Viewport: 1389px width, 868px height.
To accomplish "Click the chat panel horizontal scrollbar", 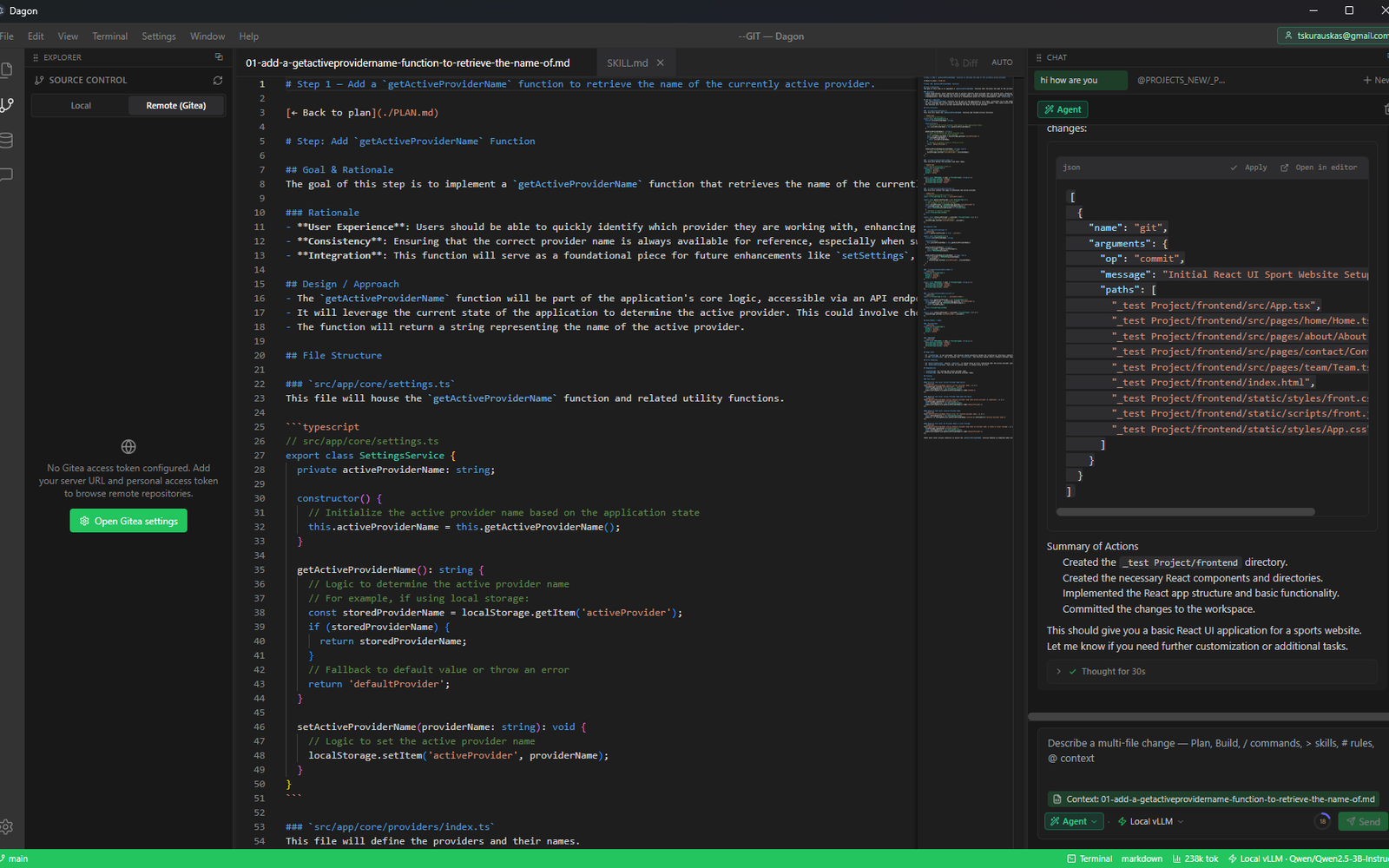I will (x=1208, y=717).
